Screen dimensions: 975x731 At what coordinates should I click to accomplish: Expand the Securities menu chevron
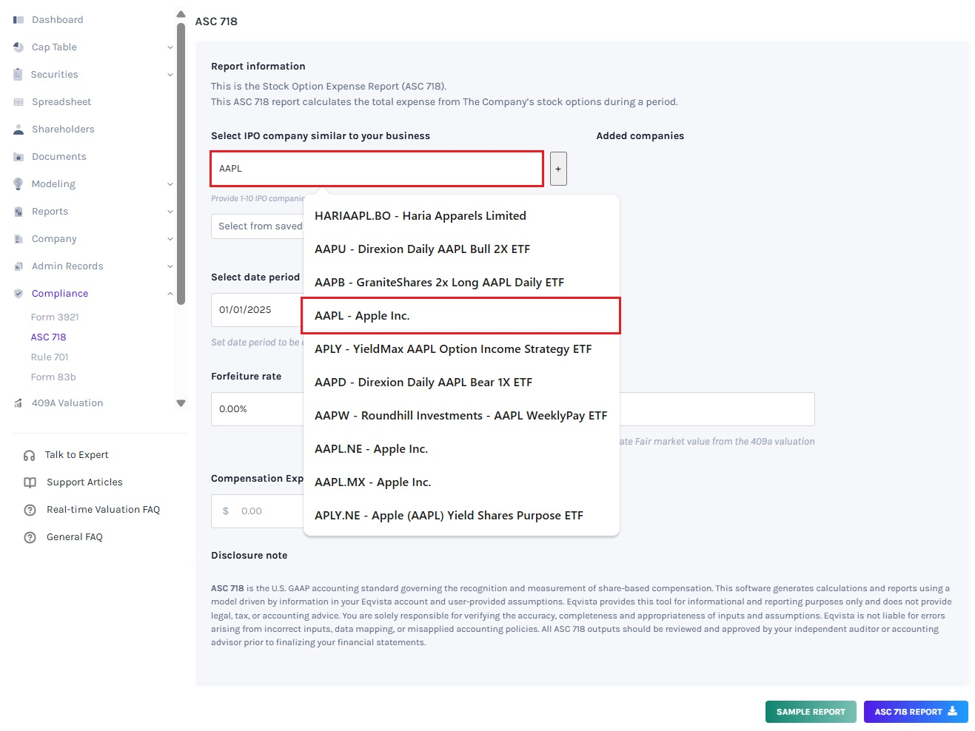click(170, 75)
